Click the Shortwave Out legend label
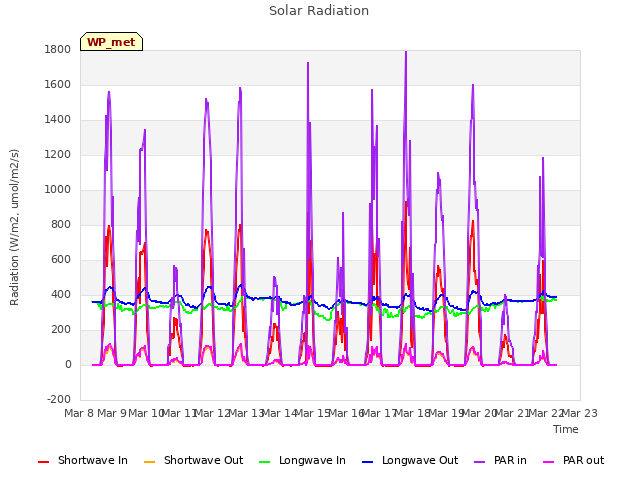 point(203,460)
